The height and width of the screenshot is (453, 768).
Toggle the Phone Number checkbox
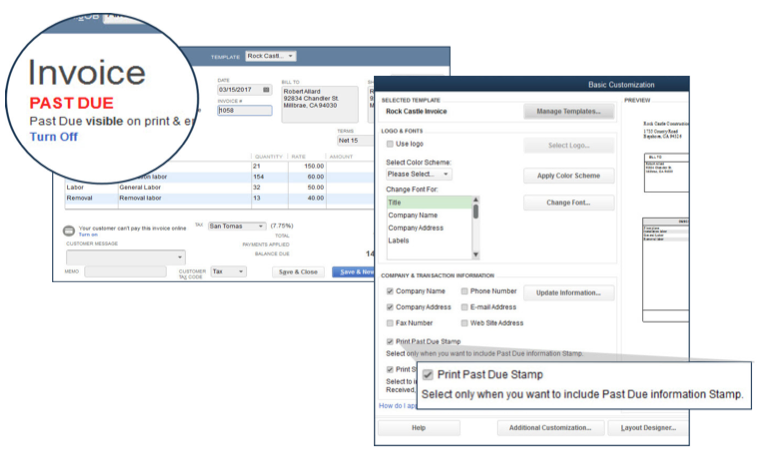coord(464,291)
